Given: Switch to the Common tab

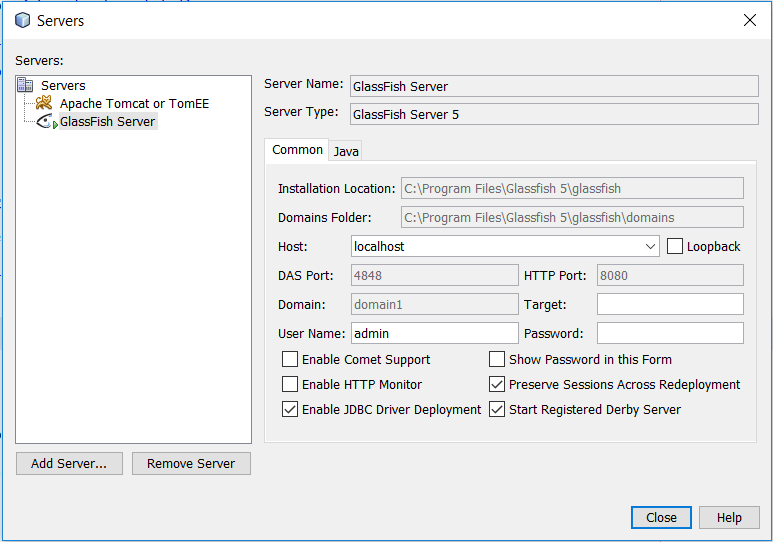Looking at the screenshot, I should (297, 149).
